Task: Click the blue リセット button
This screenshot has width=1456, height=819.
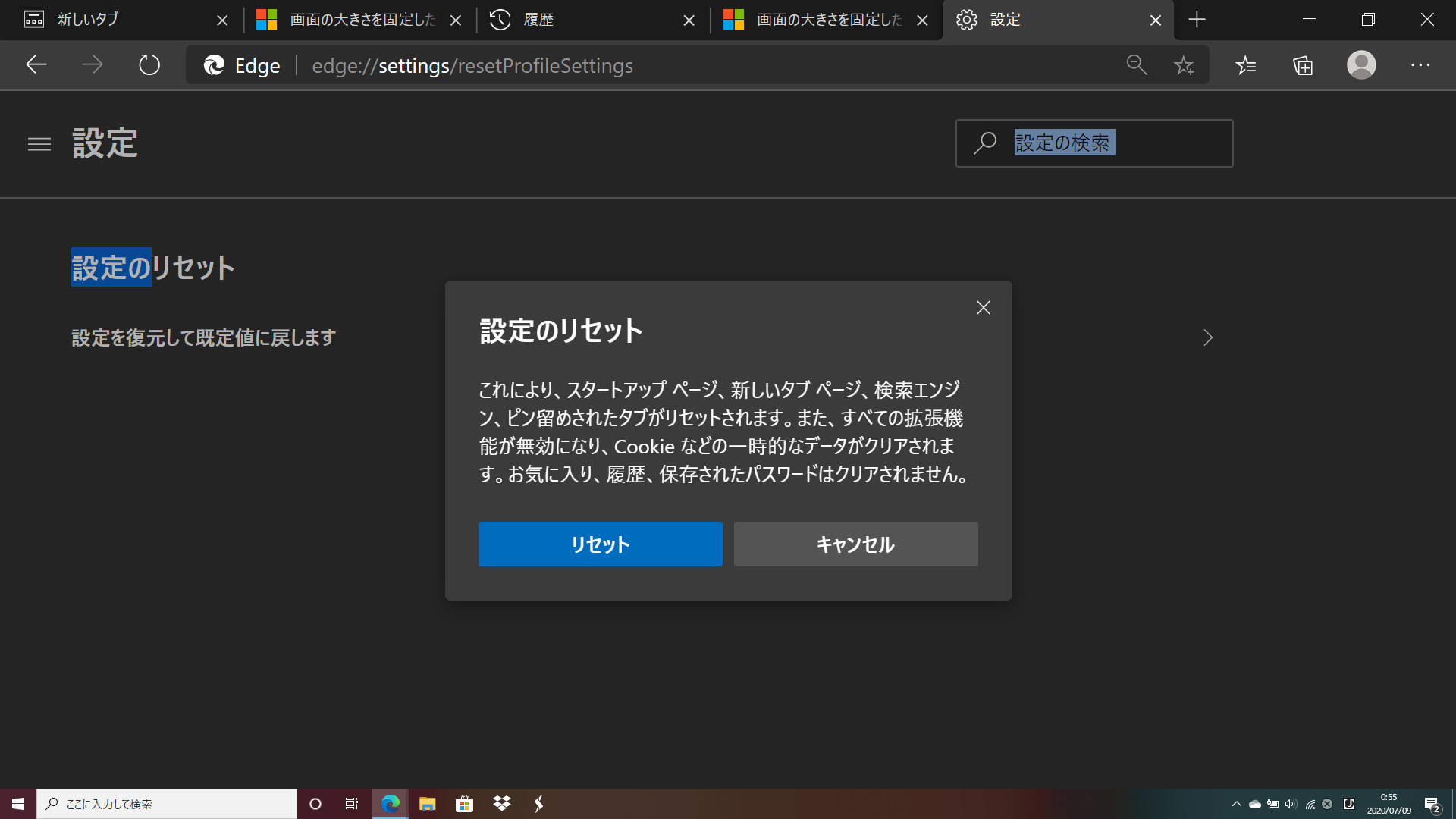Action: (600, 544)
